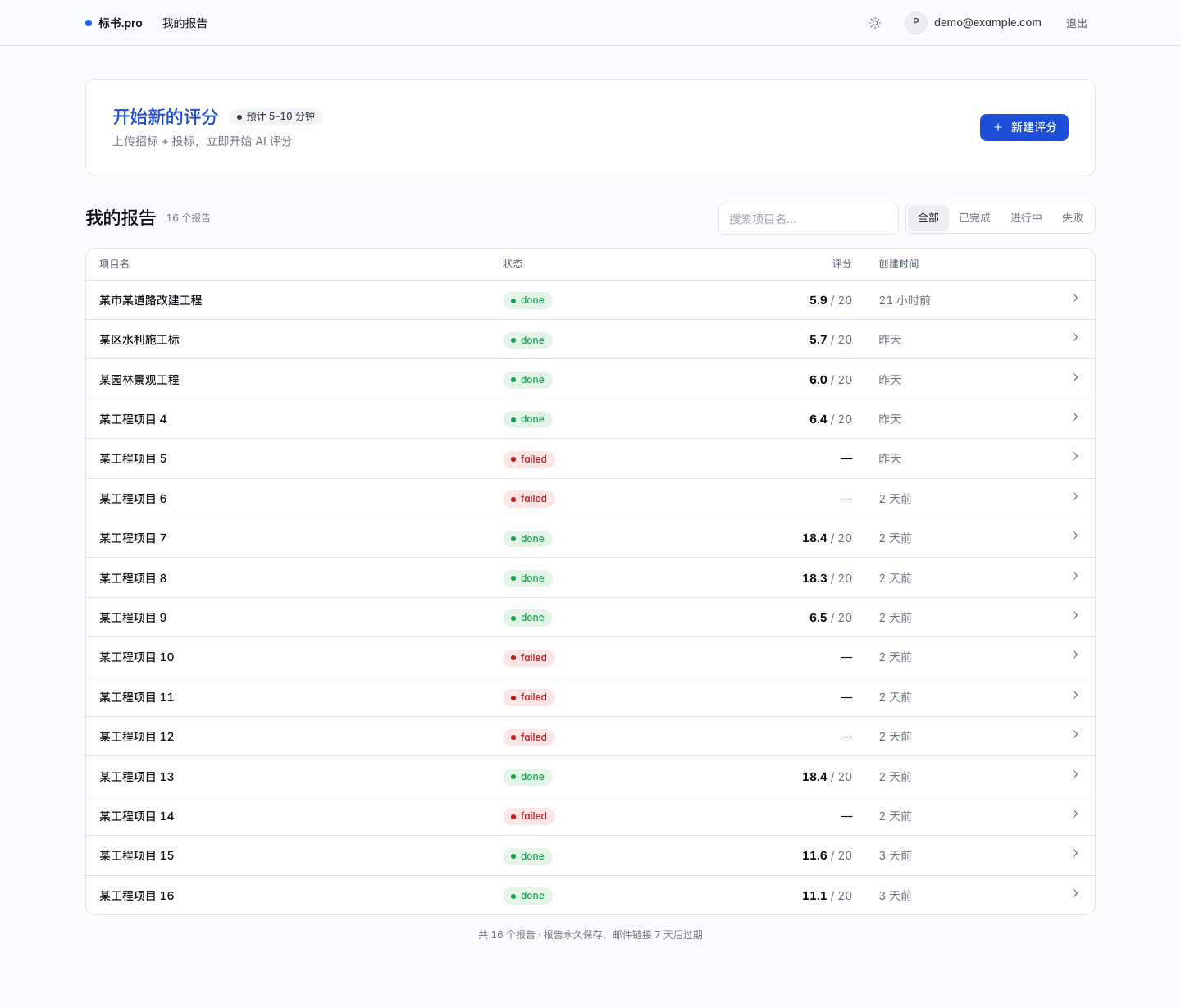Screen dimensions: 1181x1008
Task: Click the 项目名 column header
Action: coord(114,264)
